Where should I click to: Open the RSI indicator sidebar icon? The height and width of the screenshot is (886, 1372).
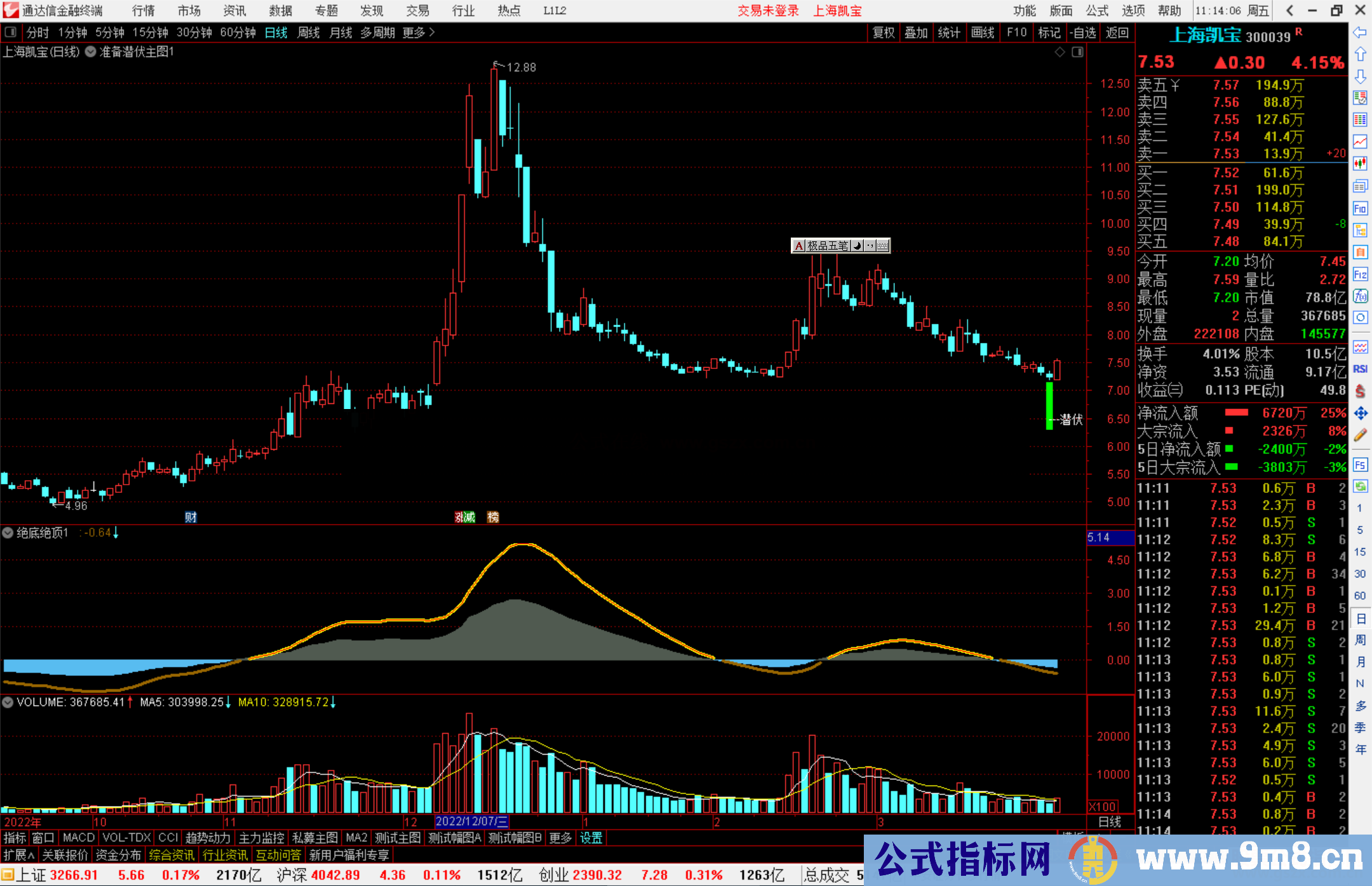coord(1360,368)
